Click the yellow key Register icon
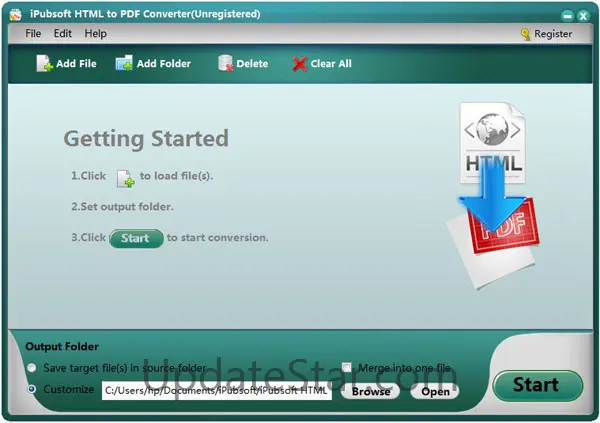This screenshot has height=423, width=600. [x=525, y=34]
